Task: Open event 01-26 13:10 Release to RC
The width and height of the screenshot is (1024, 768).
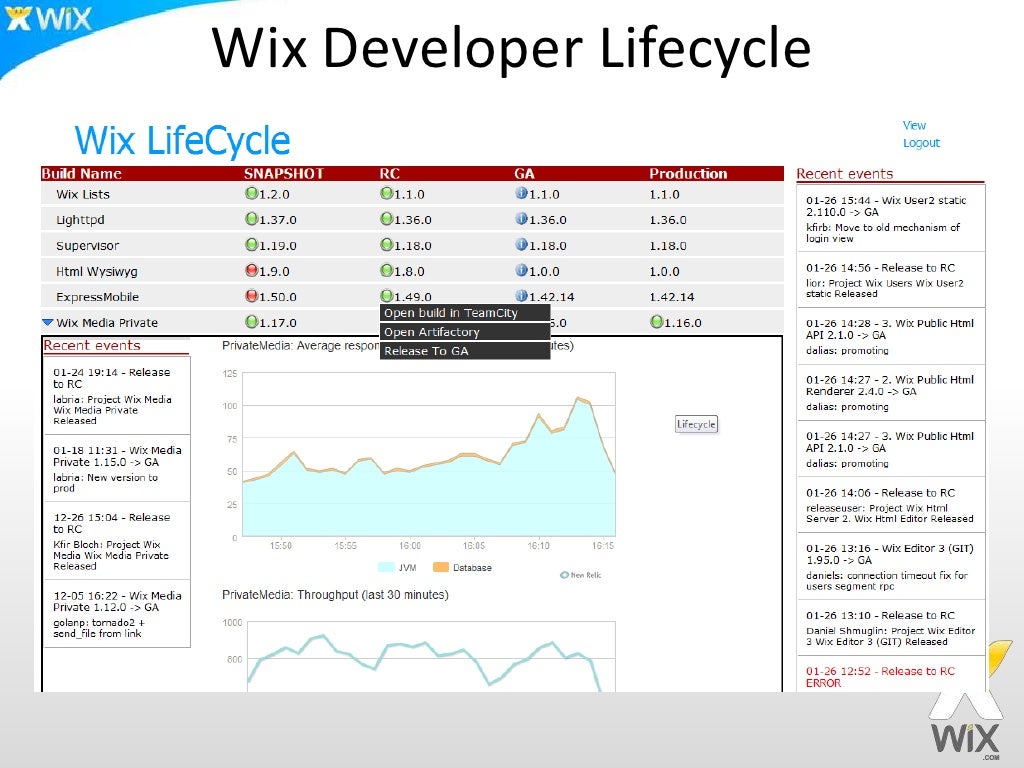Action: click(x=891, y=628)
